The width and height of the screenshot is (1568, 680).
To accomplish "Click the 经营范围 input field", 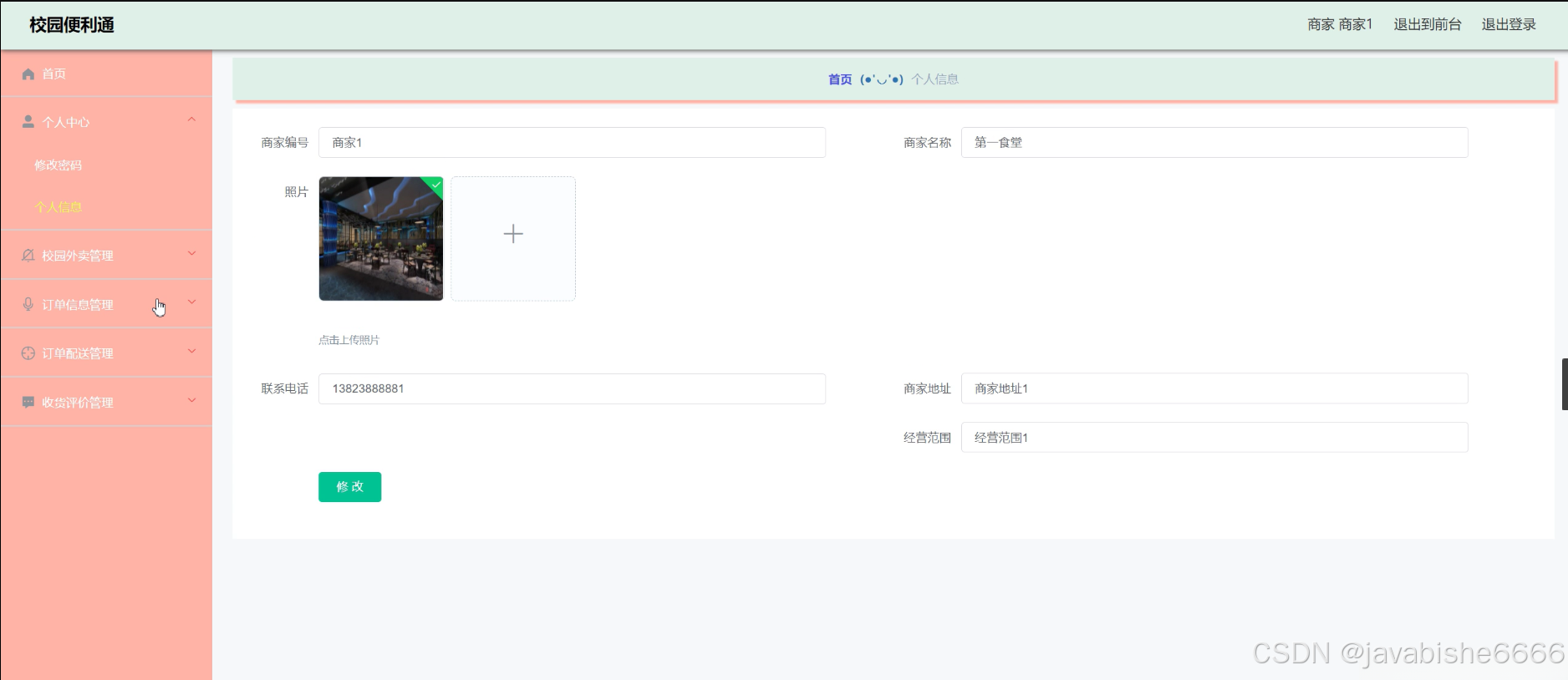I will tap(1214, 438).
